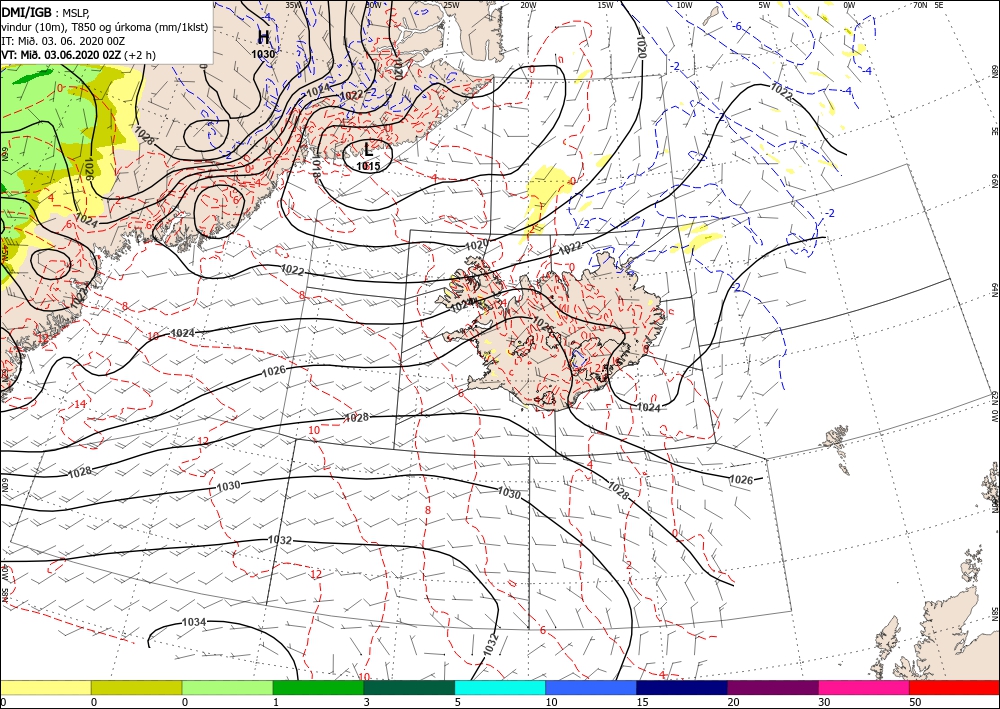This screenshot has height=709, width=1000.
Task: Click the '64N' latitude label
Action: 994,289
